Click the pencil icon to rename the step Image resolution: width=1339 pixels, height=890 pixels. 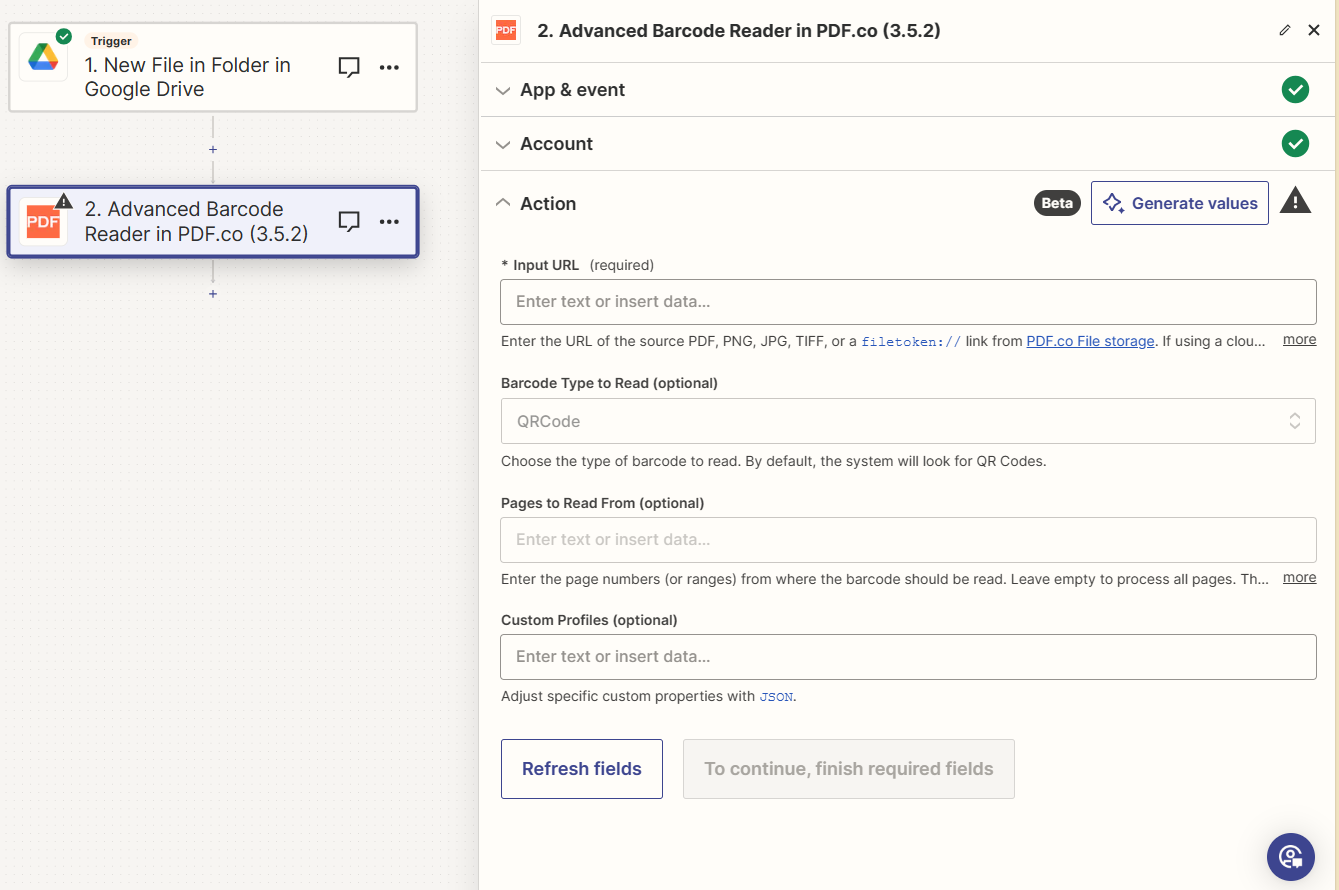[1285, 30]
